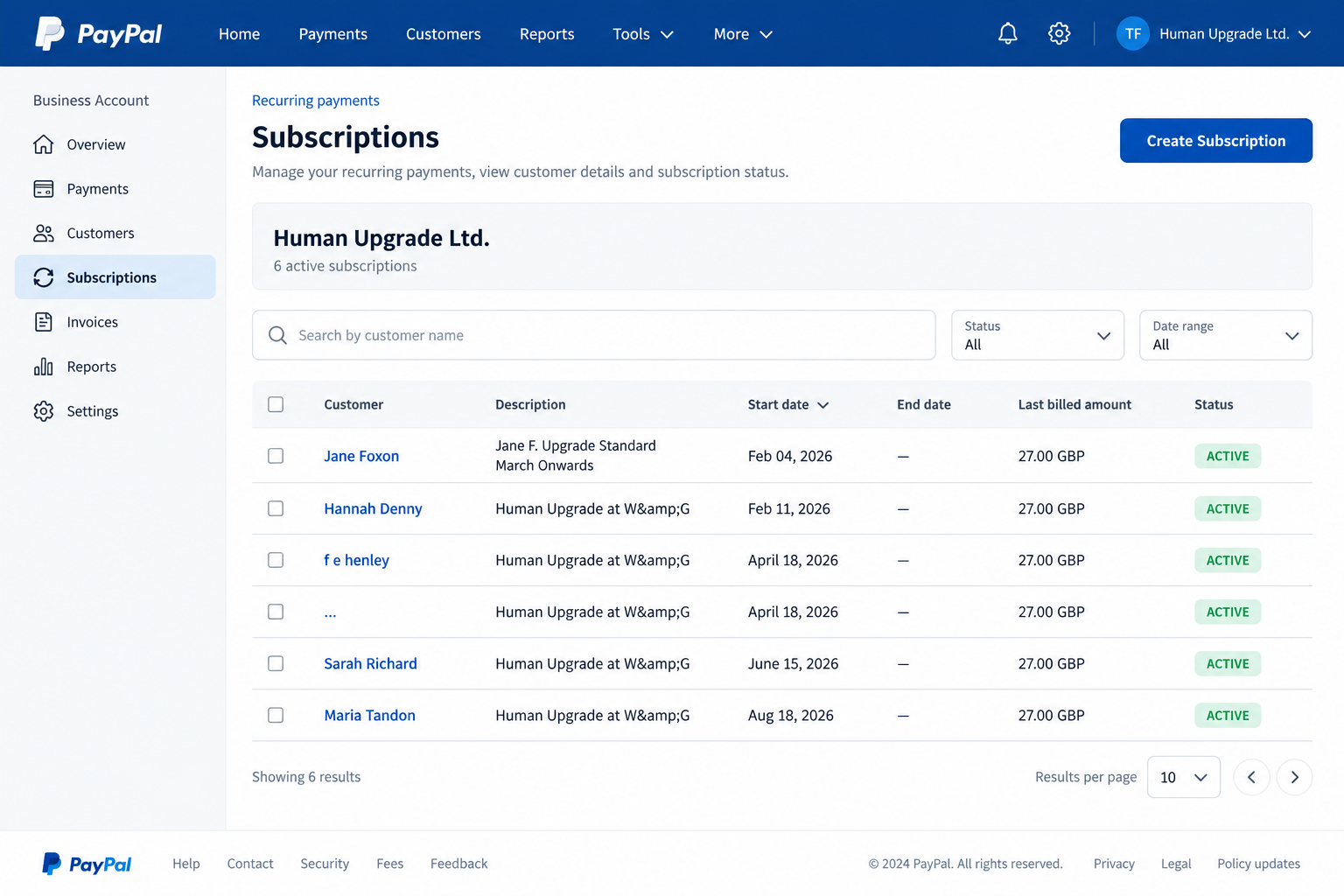Click the Payments card icon in the sidebar
This screenshot has width=1344, height=896.
pyautogui.click(x=44, y=189)
